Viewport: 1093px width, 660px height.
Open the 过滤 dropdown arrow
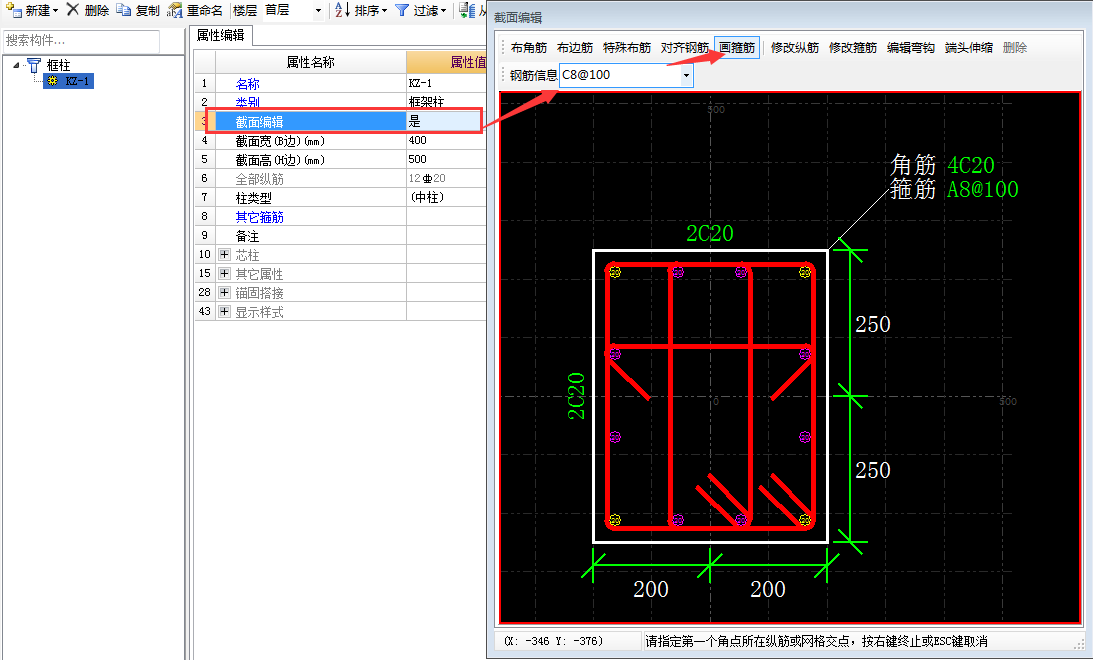point(443,10)
